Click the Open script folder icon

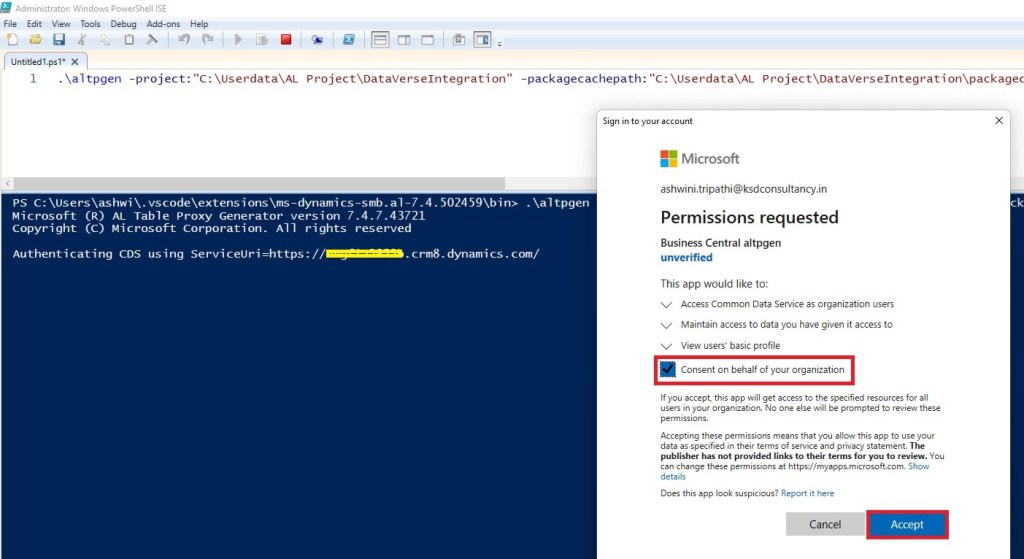[35, 40]
